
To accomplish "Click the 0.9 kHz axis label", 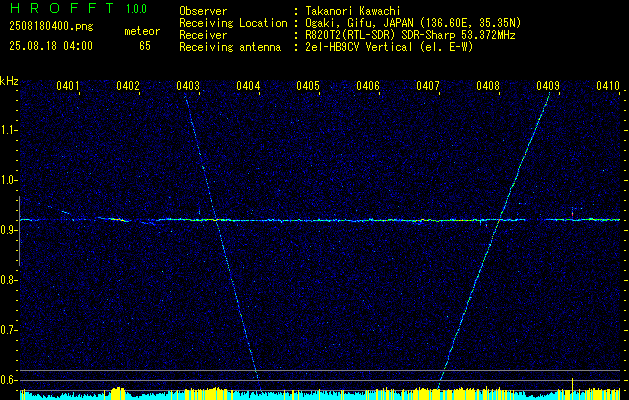I will [x=7, y=230].
